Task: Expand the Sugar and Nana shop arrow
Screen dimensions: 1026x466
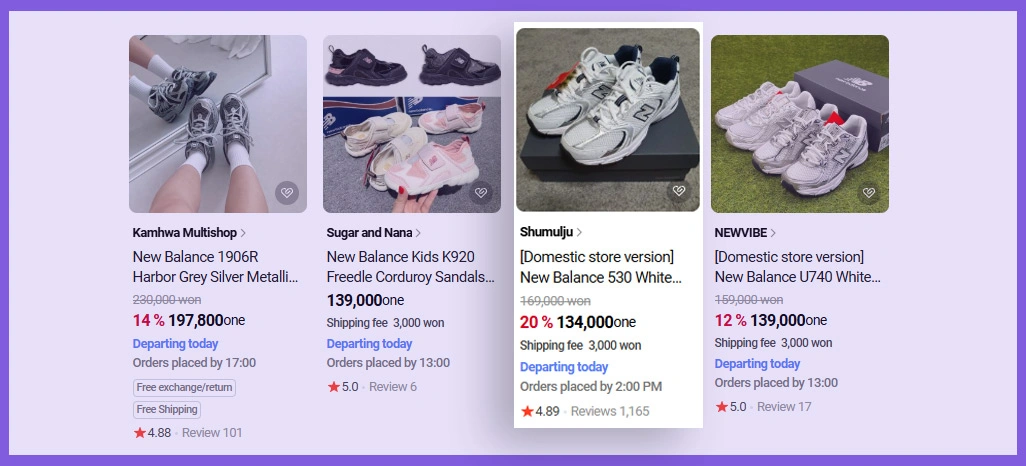Action: point(418,233)
